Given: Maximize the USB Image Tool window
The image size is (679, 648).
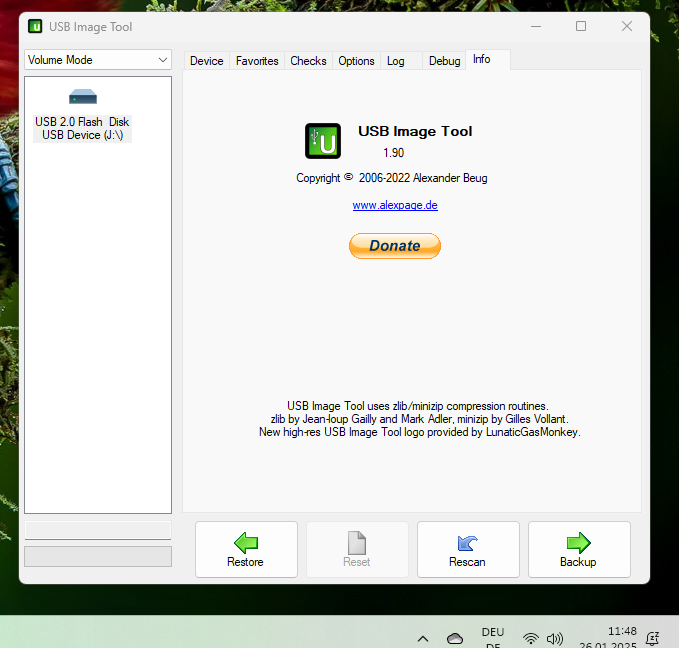Looking at the screenshot, I should tap(581, 26).
